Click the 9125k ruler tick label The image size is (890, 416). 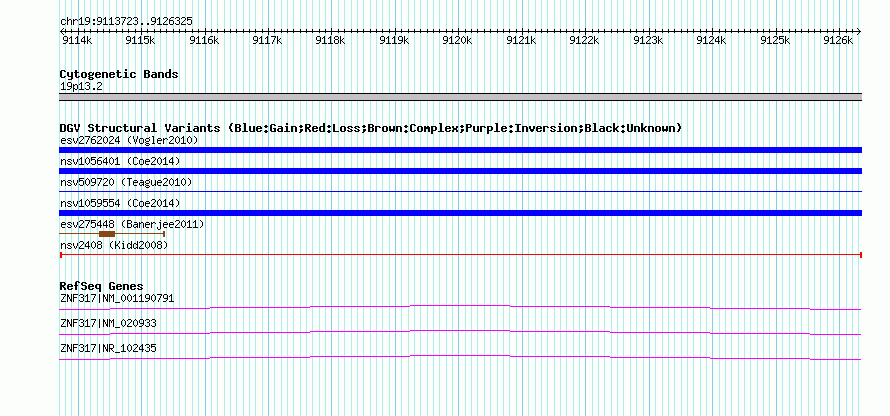click(774, 40)
